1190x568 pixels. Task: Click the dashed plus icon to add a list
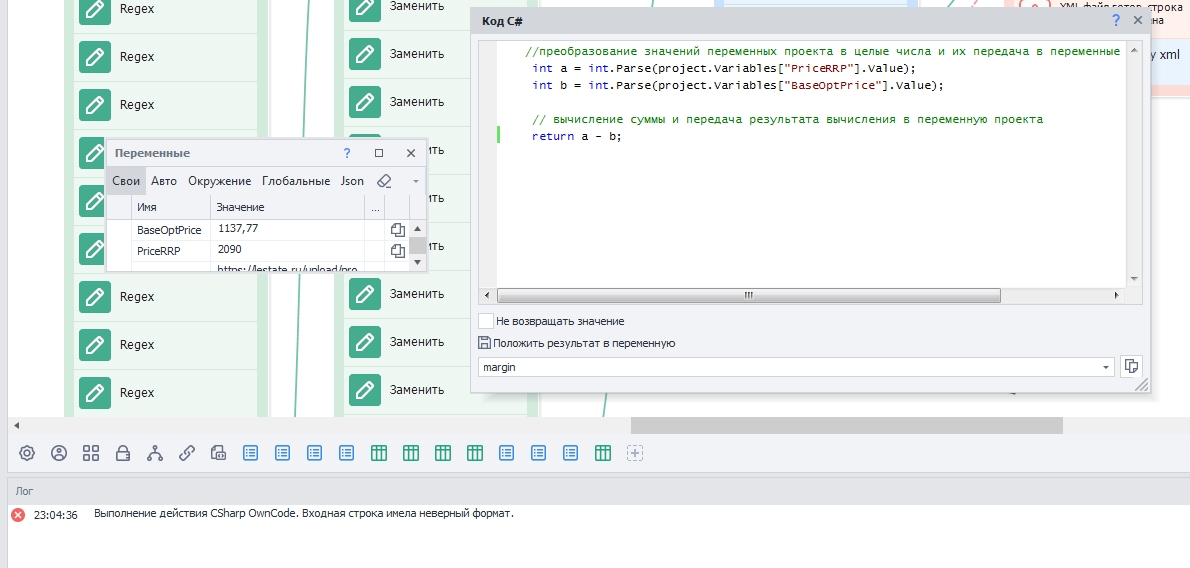[x=634, y=453]
